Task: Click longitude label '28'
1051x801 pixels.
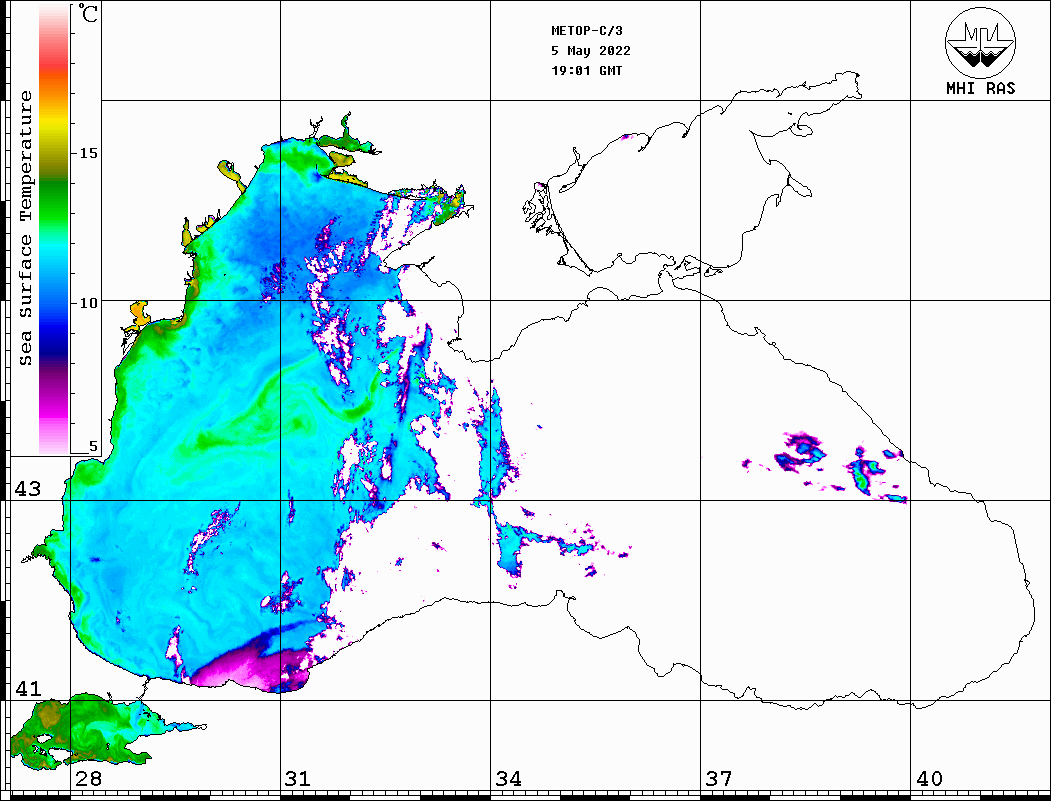Action: (88, 779)
